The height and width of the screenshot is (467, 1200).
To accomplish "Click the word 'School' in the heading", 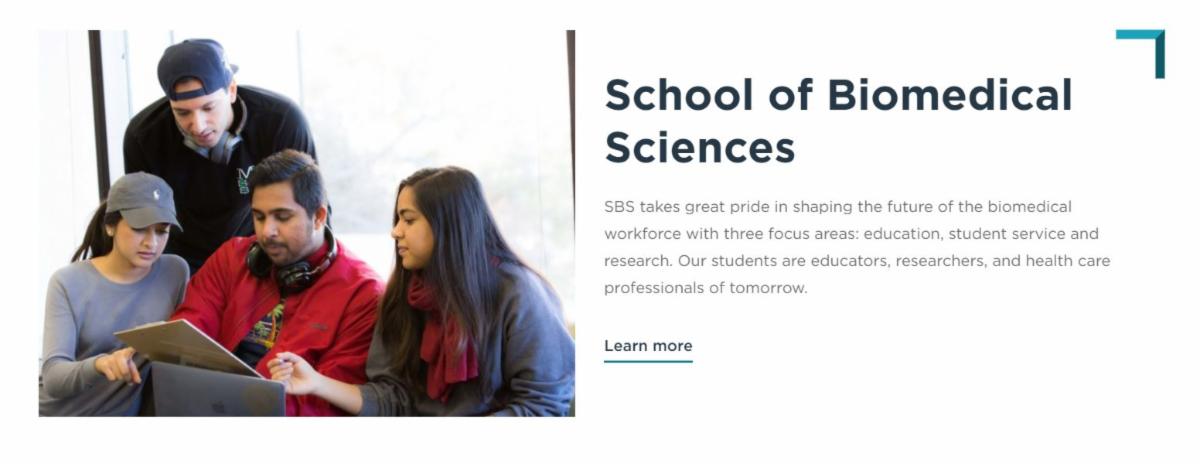I will [x=679, y=95].
